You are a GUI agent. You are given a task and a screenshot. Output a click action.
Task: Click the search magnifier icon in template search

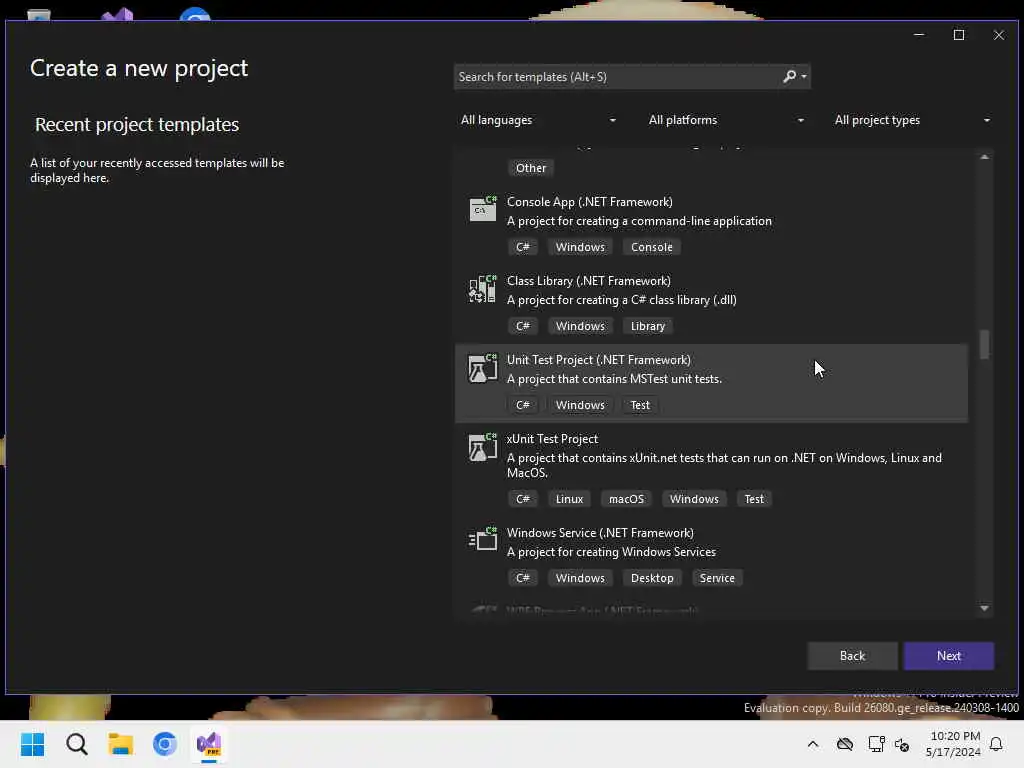pos(790,76)
